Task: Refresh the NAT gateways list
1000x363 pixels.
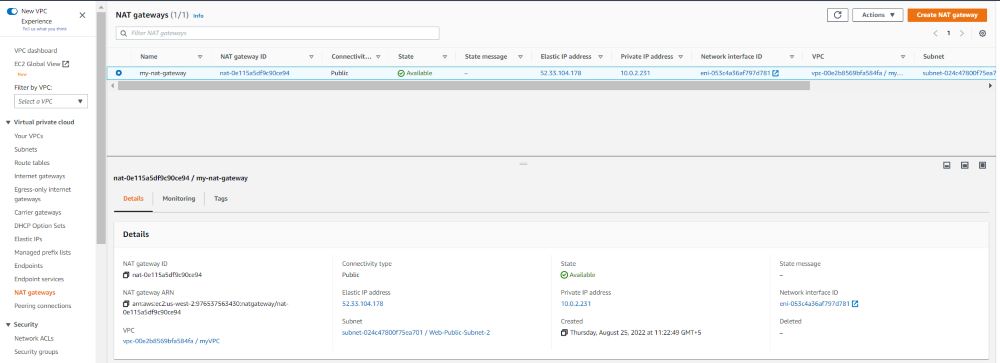Action: (837, 15)
